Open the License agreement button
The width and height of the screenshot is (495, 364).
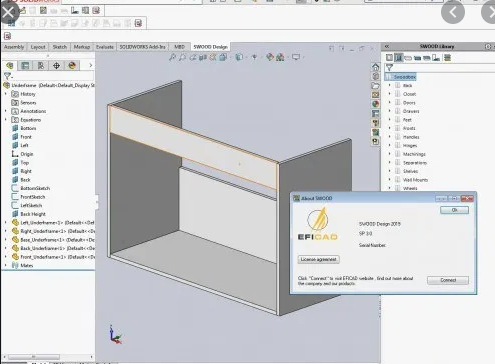pyautogui.click(x=318, y=259)
